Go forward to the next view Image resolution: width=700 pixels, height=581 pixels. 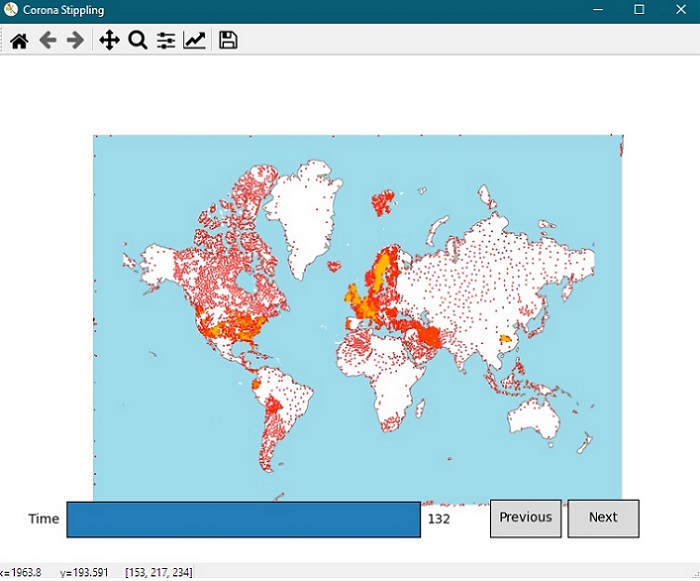75,40
